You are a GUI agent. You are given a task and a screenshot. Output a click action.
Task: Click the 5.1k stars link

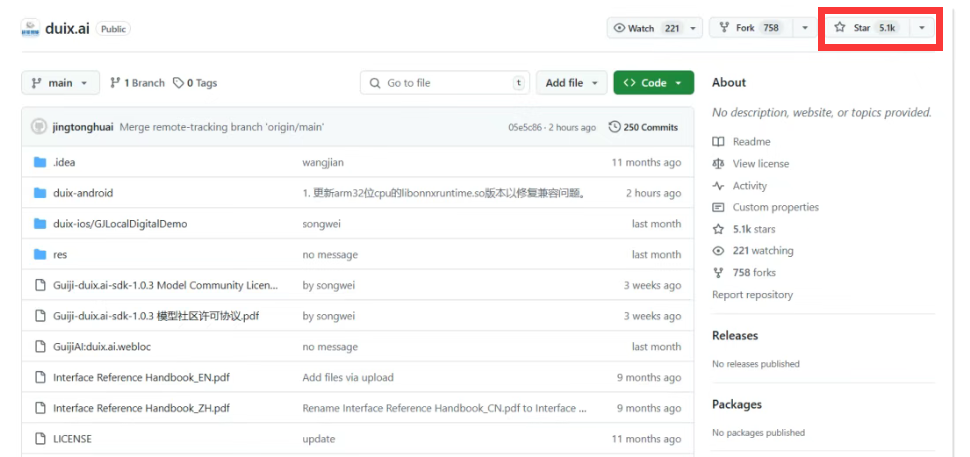[x=754, y=229]
